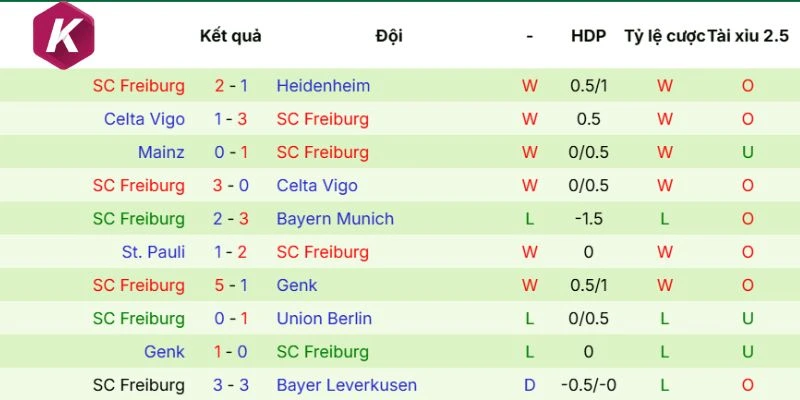Click the 0.5 handicap in Celta Vigo row
The width and height of the screenshot is (800, 400).
(588, 119)
